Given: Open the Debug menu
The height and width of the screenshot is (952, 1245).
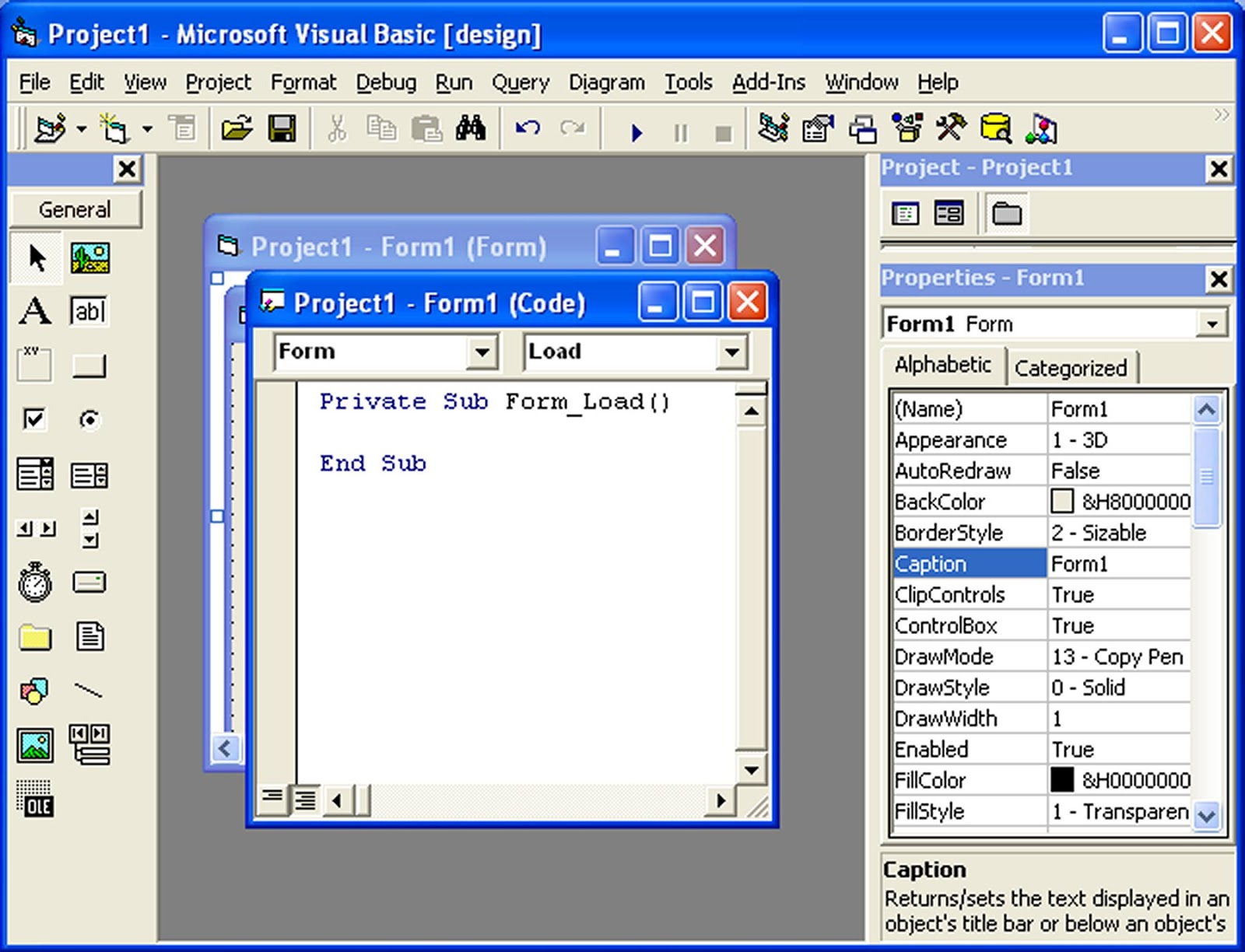Looking at the screenshot, I should tap(385, 82).
